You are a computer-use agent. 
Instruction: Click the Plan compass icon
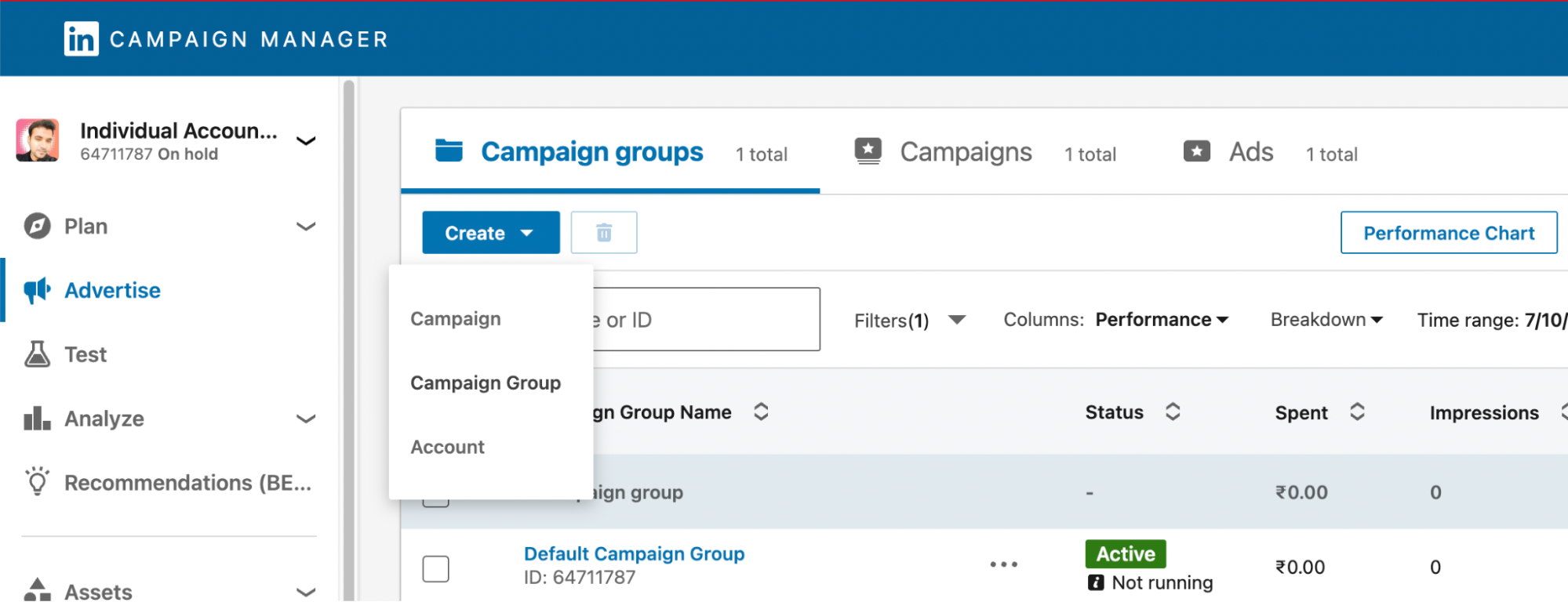tap(37, 227)
